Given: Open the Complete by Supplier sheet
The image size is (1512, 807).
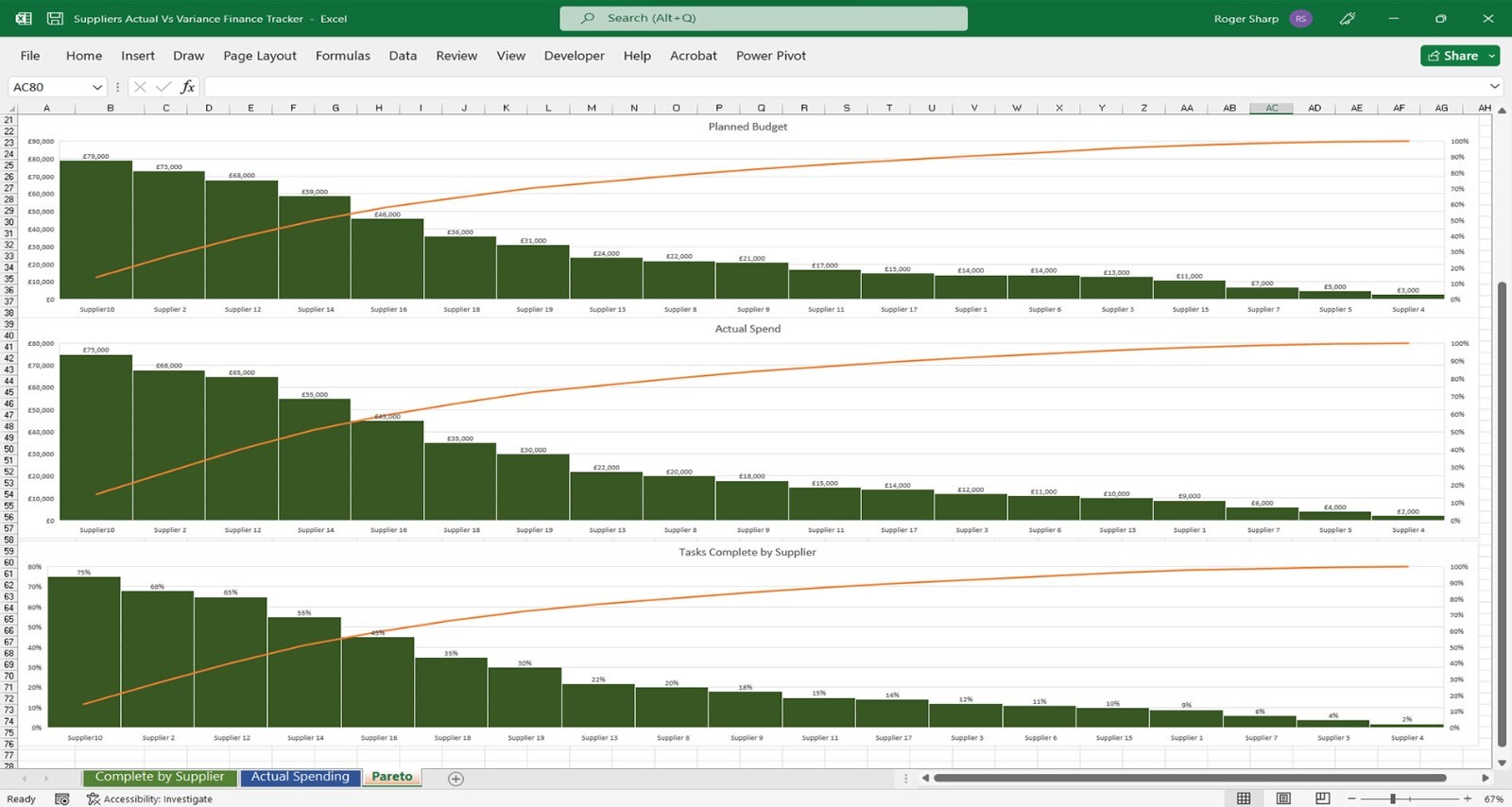Looking at the screenshot, I should (160, 777).
